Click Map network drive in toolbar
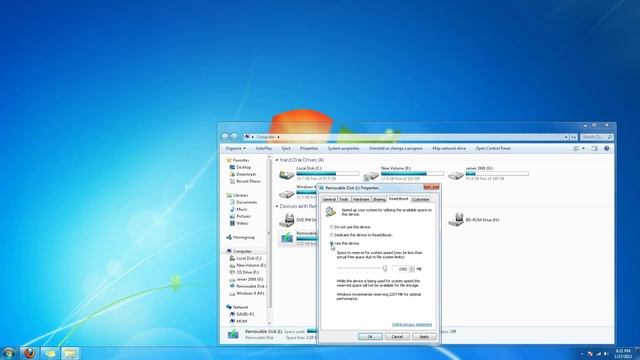 (449, 149)
